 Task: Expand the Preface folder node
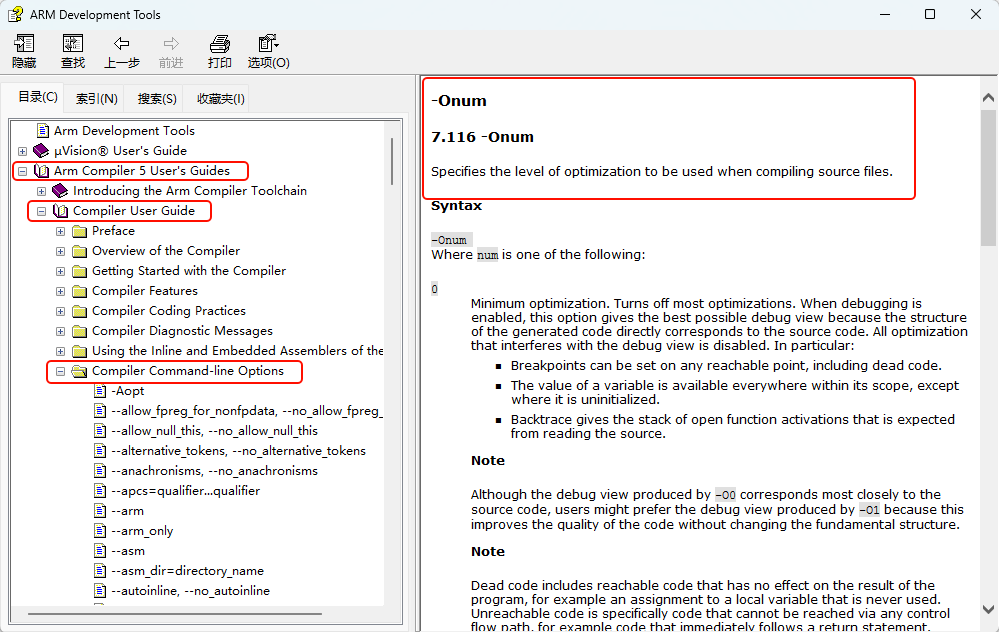click(x=60, y=231)
